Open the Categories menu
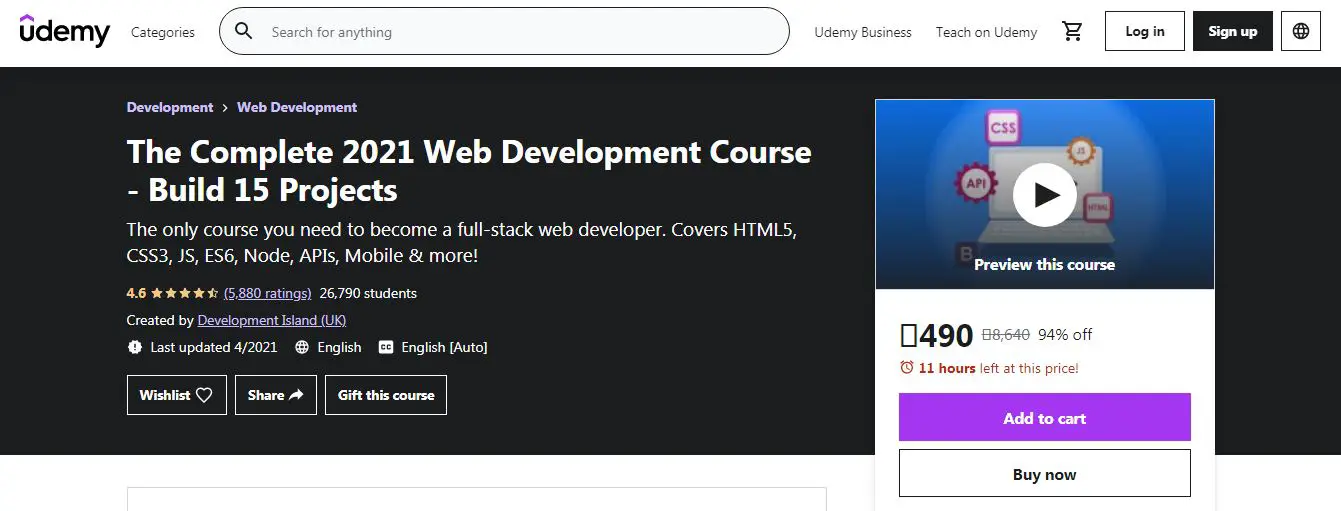Viewport: 1341px width, 511px height. [x=163, y=32]
